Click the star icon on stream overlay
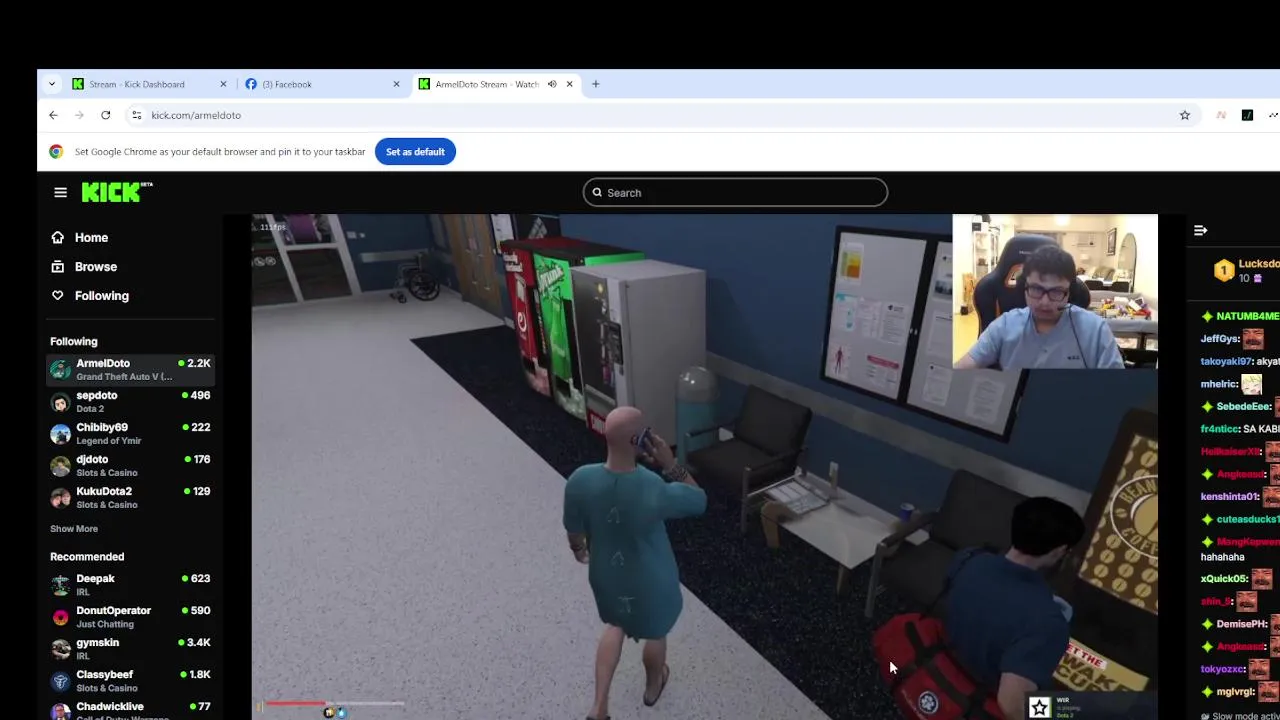The image size is (1280, 720). pos(1039,708)
